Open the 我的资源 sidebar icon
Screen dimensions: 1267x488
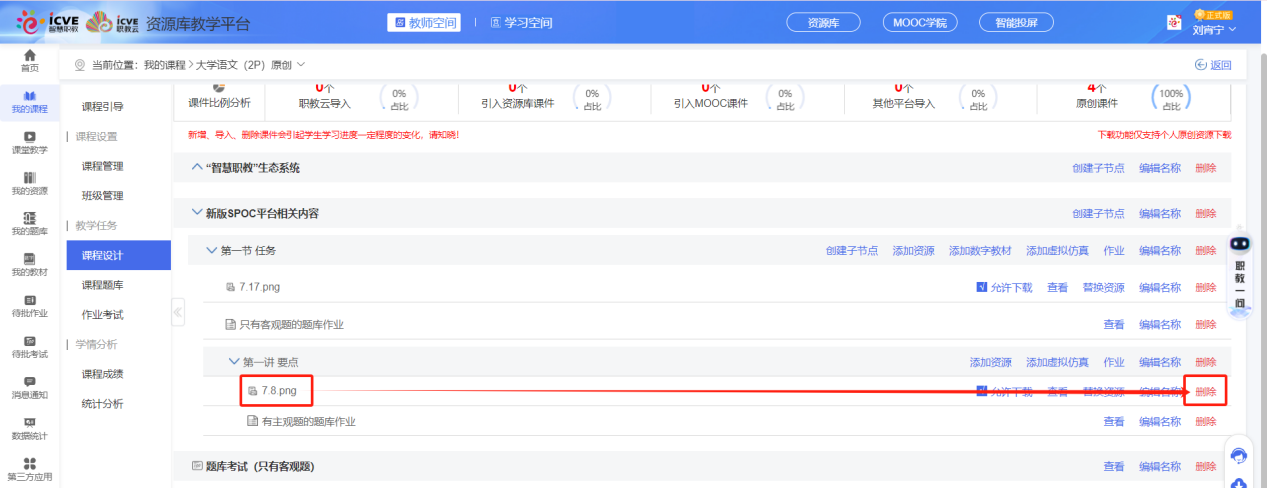(x=30, y=183)
